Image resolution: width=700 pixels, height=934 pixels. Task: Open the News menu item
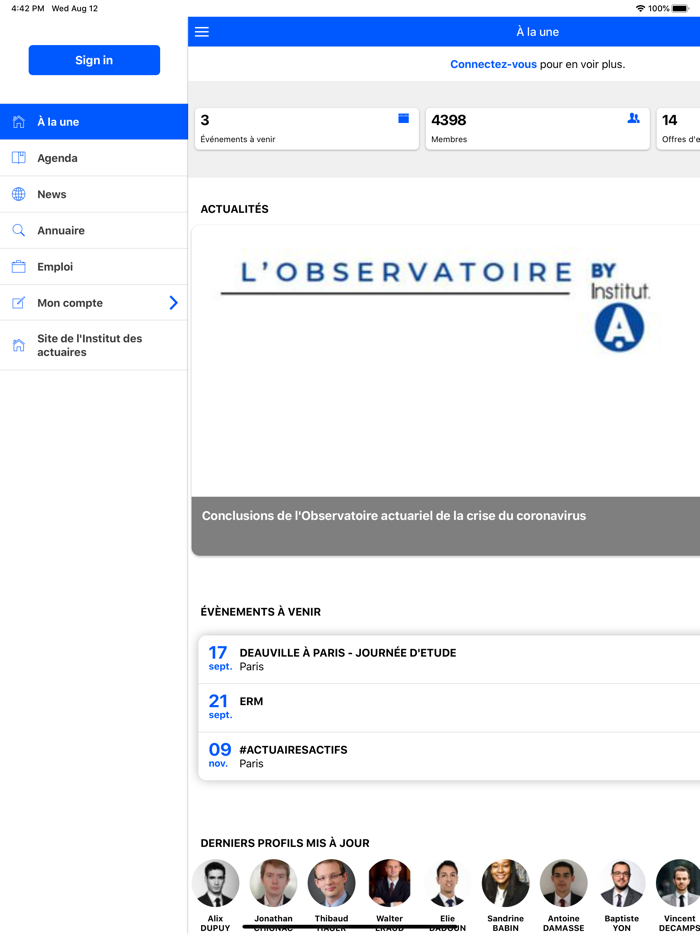94,195
